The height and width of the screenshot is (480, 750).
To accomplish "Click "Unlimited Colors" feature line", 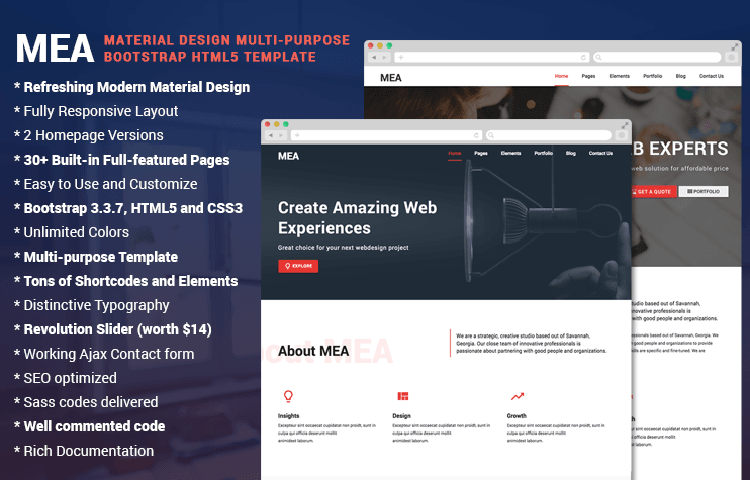I will [x=71, y=232].
